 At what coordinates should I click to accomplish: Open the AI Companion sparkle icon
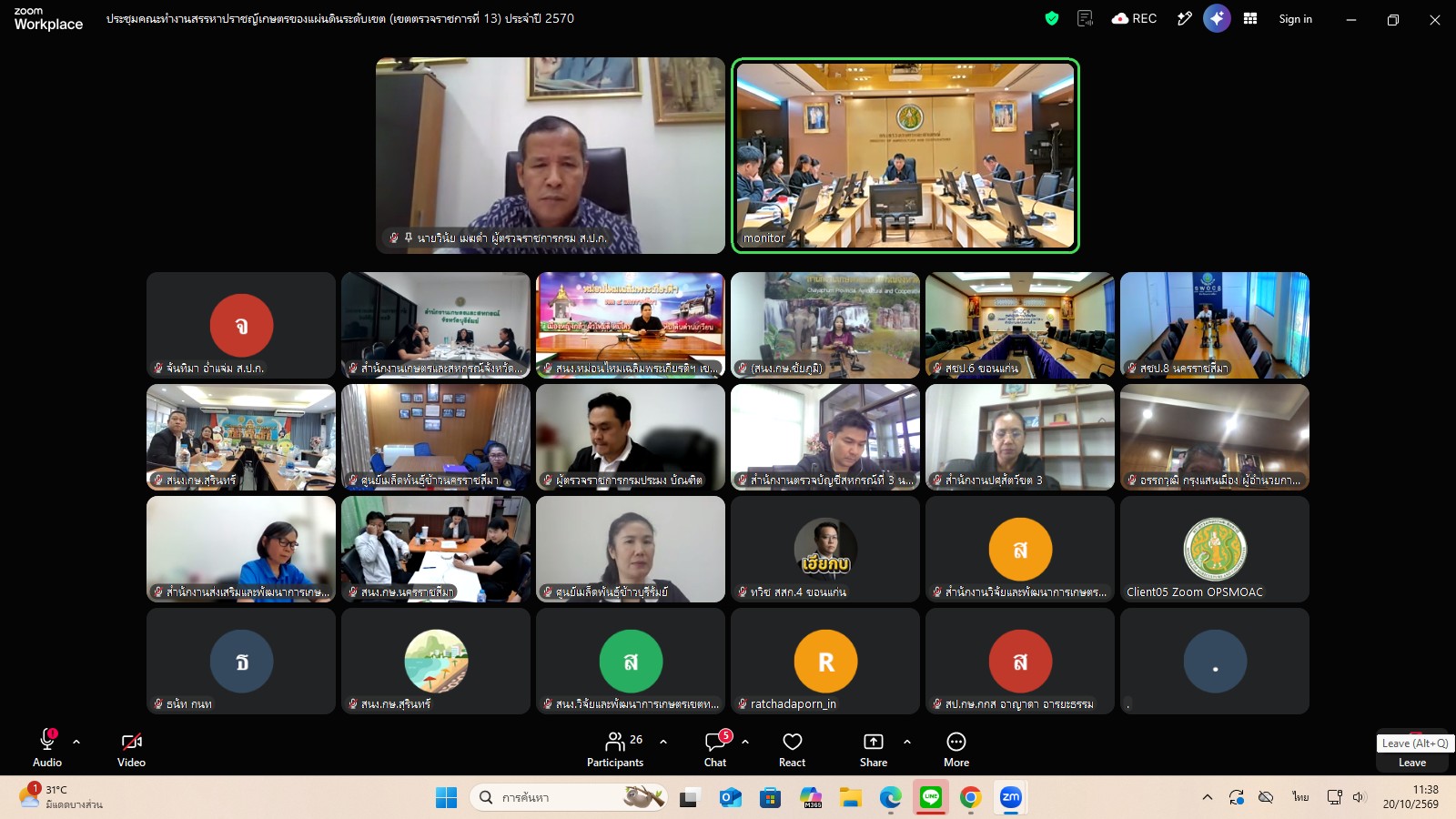pos(1217,18)
